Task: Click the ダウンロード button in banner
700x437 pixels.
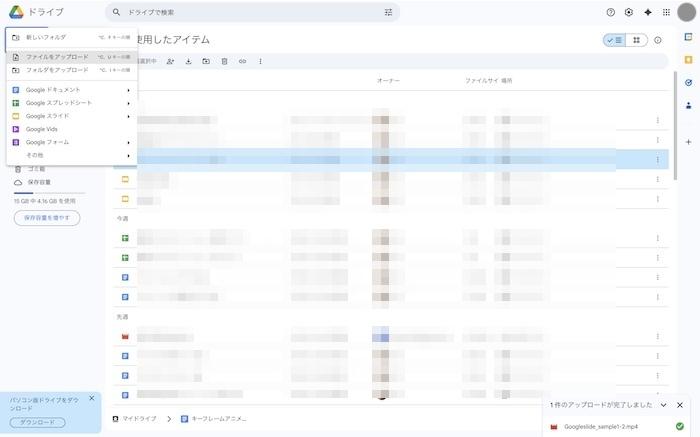Action: [x=38, y=422]
